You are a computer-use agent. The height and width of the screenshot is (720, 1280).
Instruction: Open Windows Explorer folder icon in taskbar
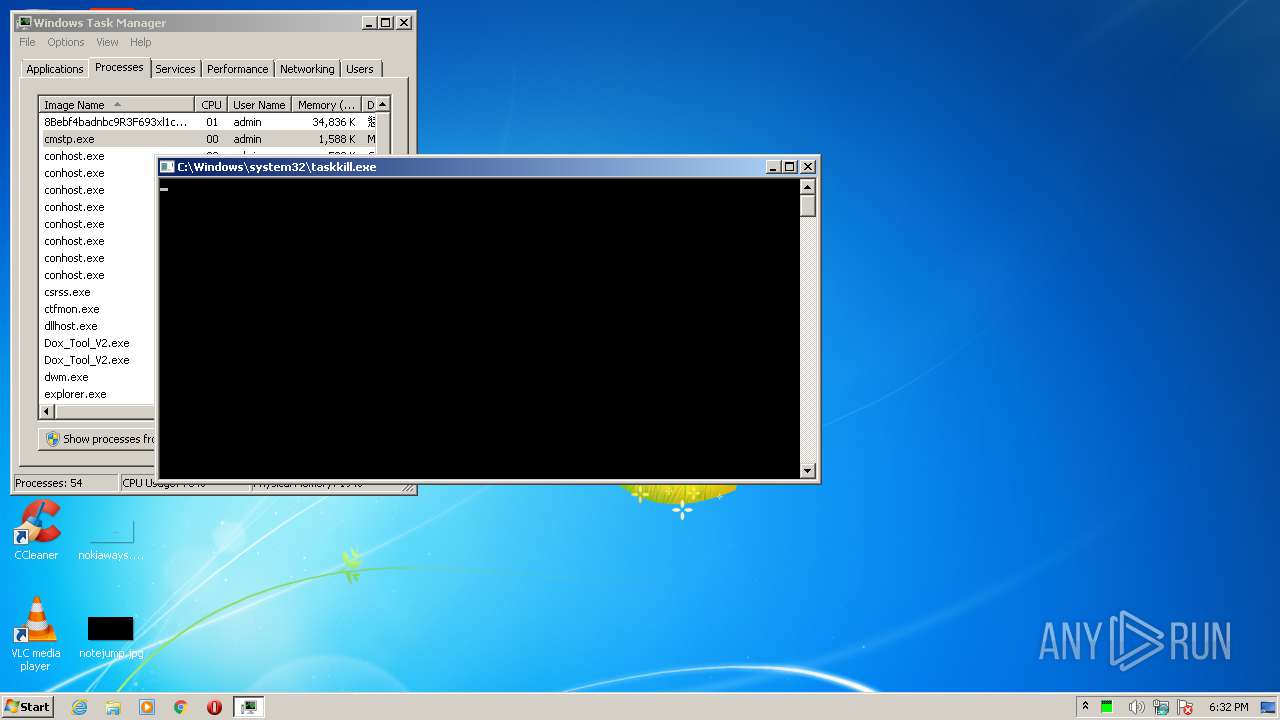coord(113,707)
